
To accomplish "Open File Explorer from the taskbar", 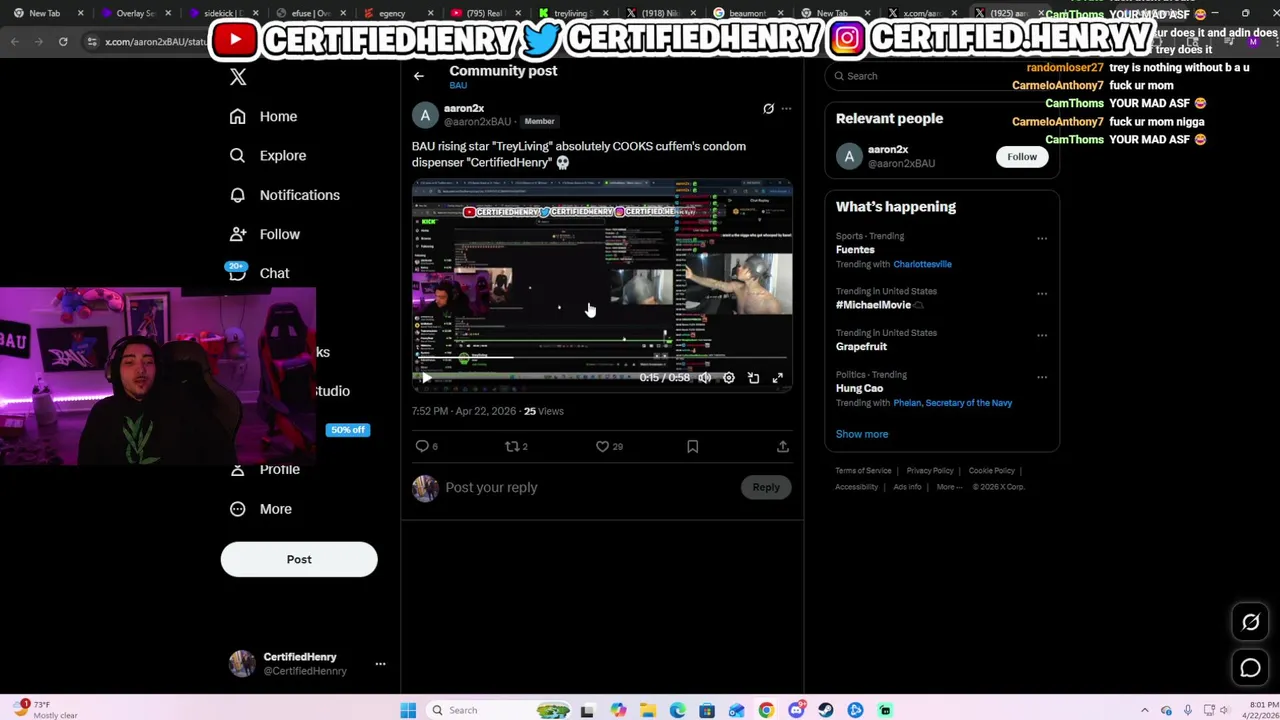I will (648, 710).
